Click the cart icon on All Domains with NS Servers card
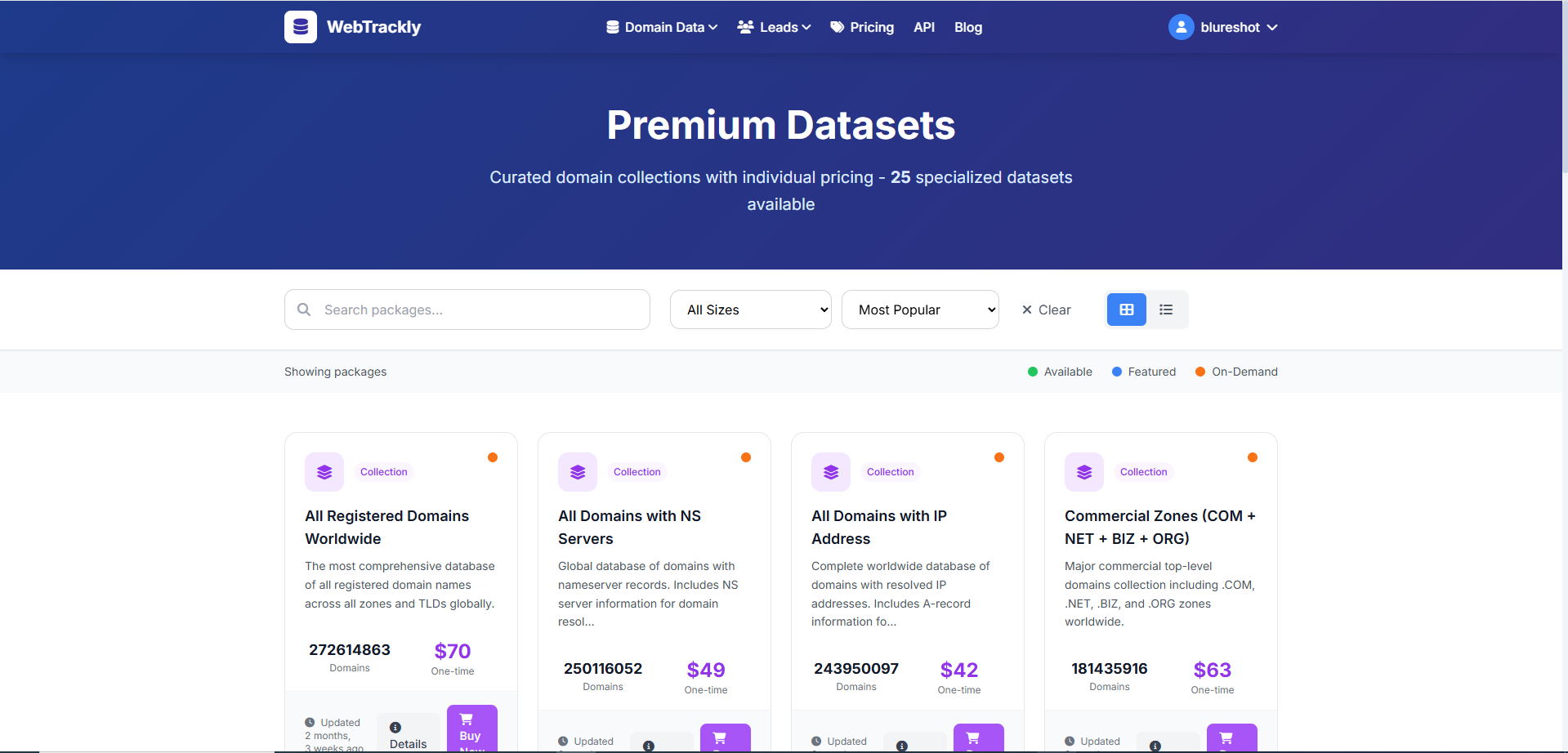1568x753 pixels. pos(724,737)
